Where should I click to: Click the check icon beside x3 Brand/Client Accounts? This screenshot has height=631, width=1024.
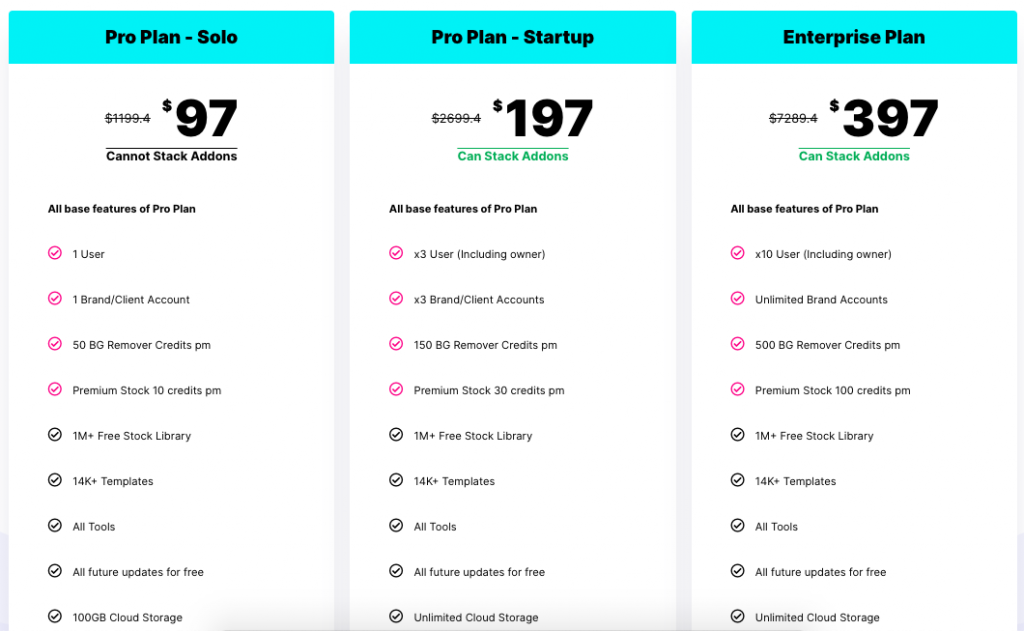pos(396,299)
